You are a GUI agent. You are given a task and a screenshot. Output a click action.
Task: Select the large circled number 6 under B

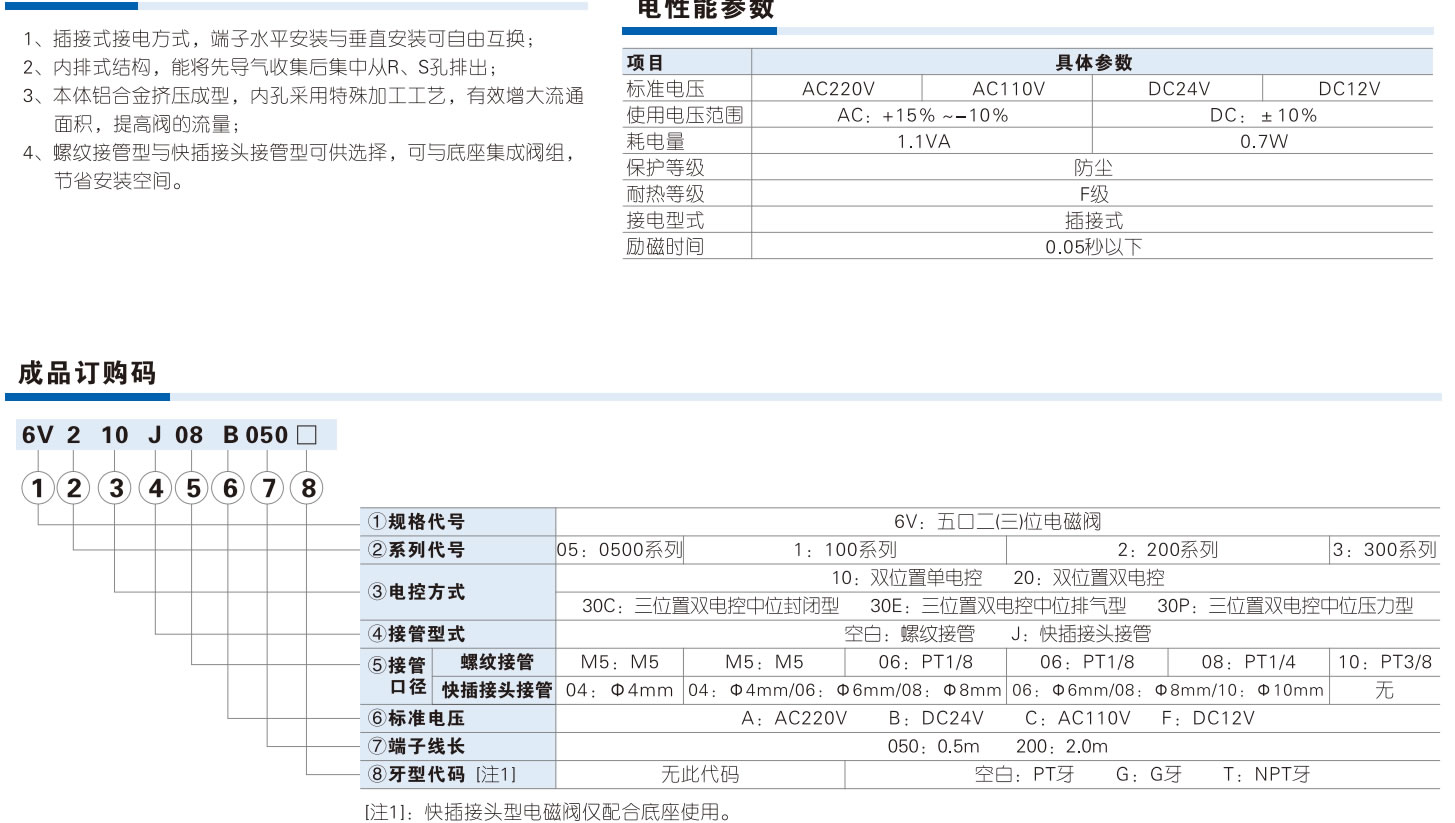[x=231, y=488]
